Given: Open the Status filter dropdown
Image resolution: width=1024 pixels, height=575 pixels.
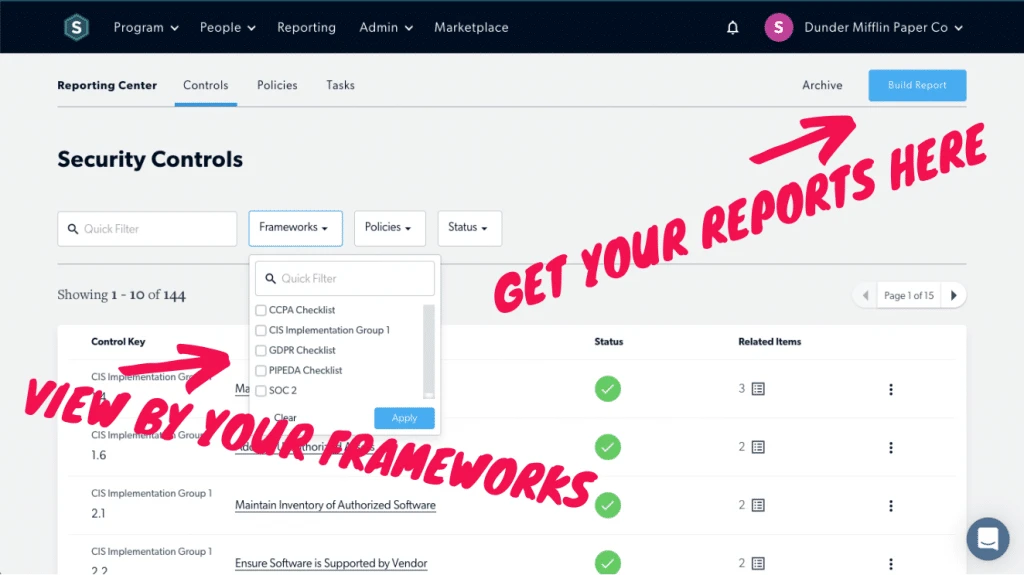Looking at the screenshot, I should tap(468, 228).
